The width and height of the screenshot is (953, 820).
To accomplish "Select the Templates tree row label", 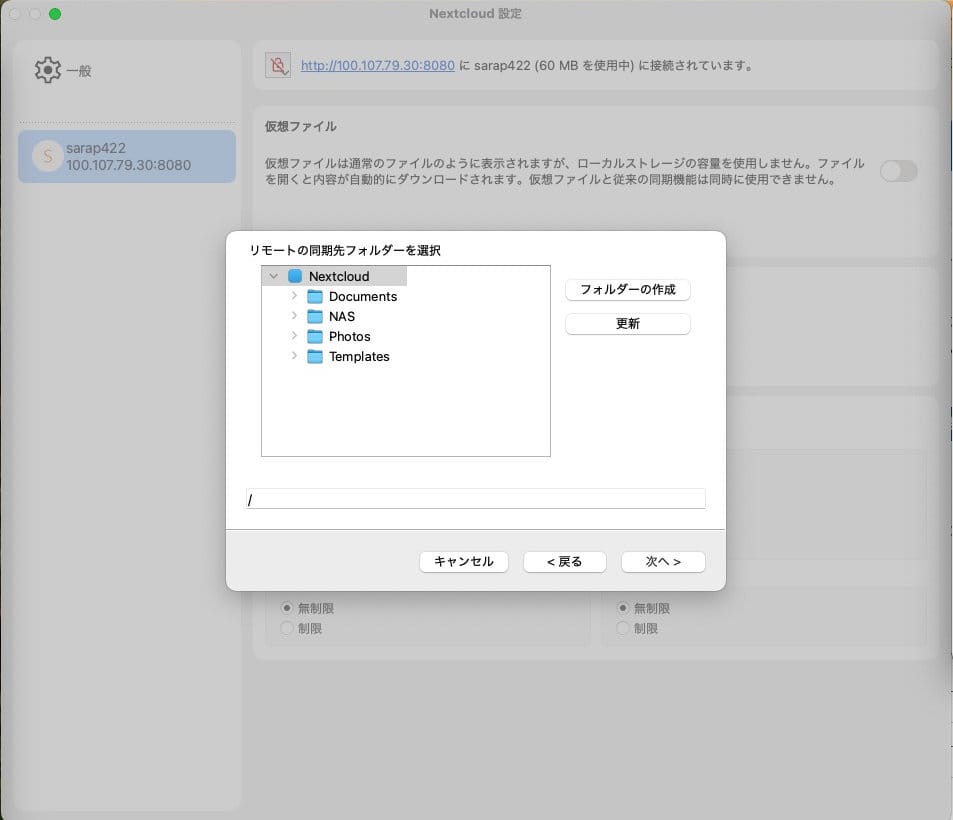I will click(359, 356).
